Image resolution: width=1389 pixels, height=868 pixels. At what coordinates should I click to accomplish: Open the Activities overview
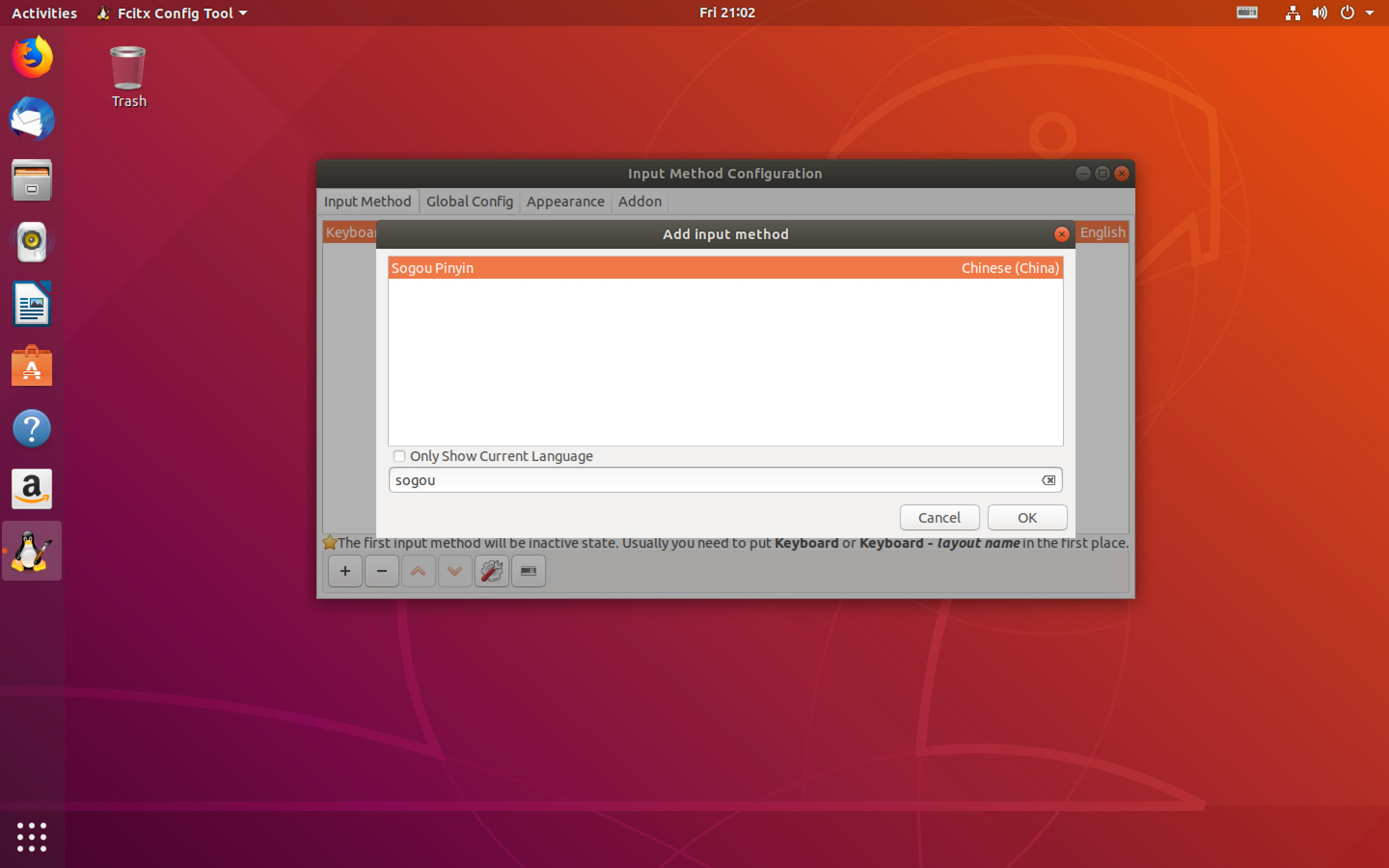(x=44, y=13)
